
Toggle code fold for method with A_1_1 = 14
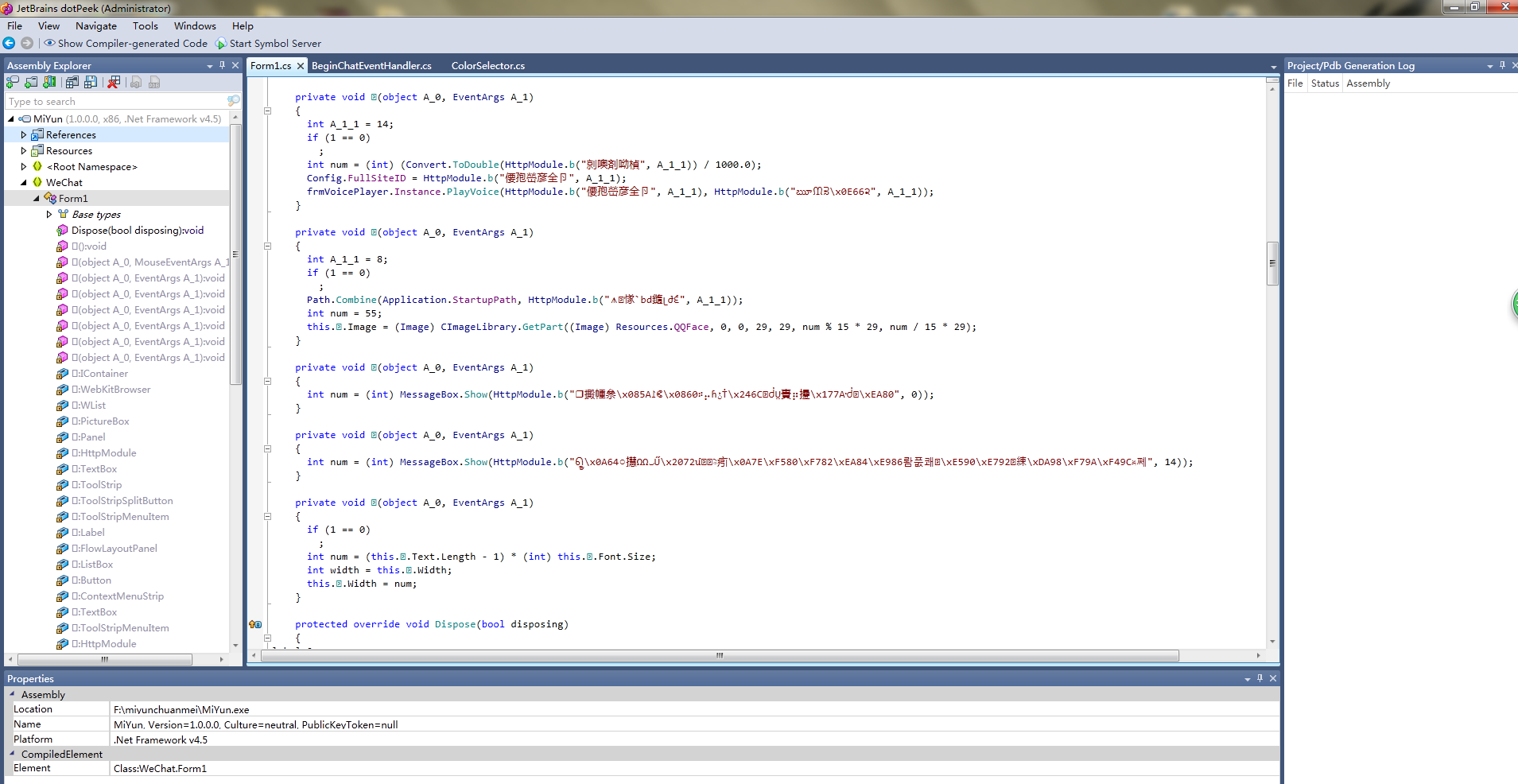[x=267, y=111]
